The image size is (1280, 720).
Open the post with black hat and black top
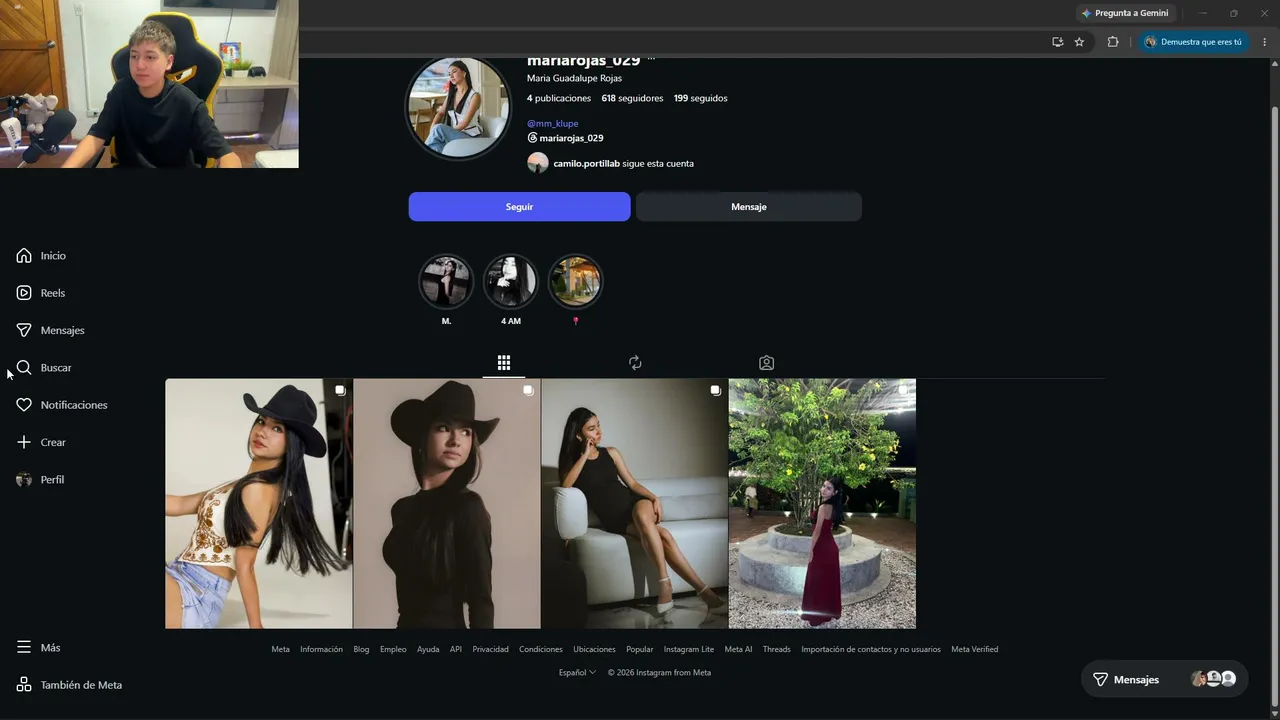446,504
